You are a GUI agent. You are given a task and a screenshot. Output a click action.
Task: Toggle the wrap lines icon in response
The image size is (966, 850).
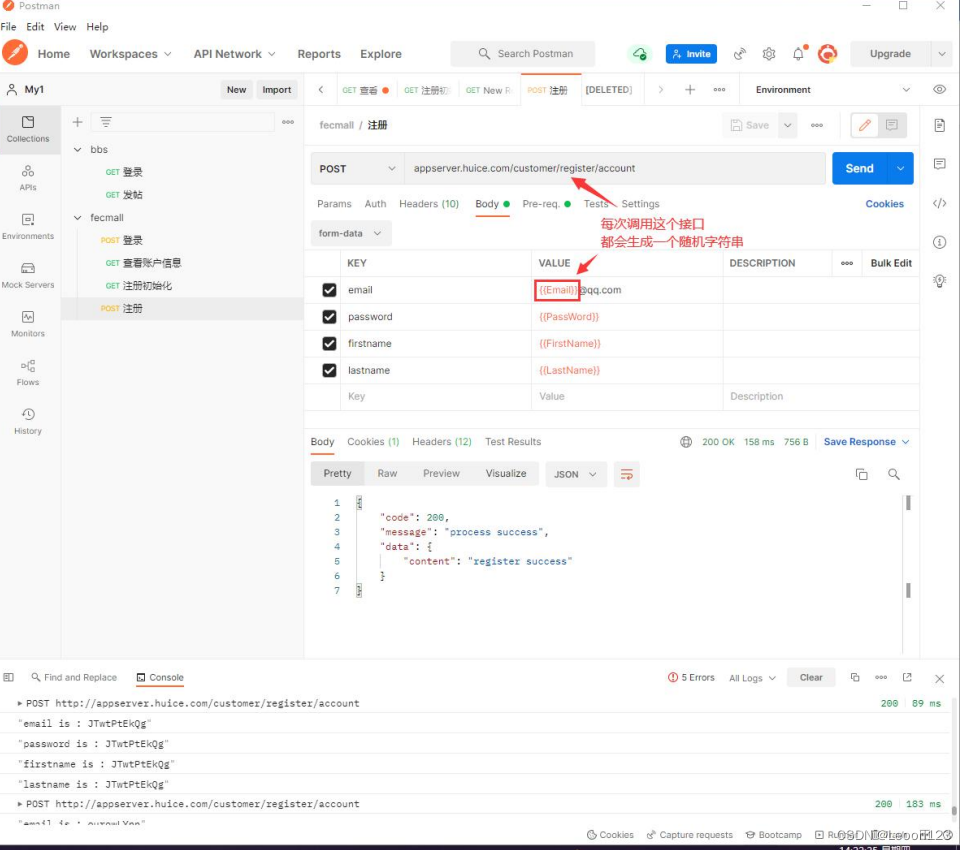click(x=627, y=474)
